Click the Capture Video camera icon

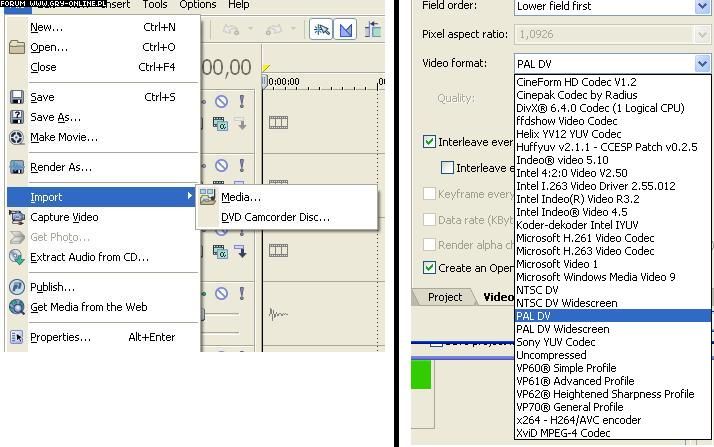click(x=17, y=217)
